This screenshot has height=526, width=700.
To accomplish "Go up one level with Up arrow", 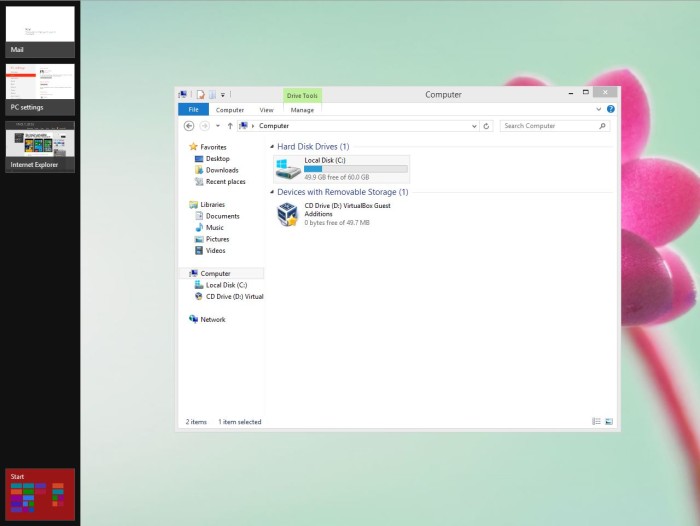I will tap(230, 126).
